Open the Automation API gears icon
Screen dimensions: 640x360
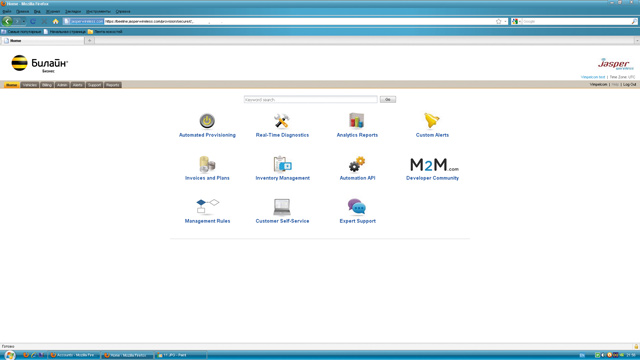point(357,164)
